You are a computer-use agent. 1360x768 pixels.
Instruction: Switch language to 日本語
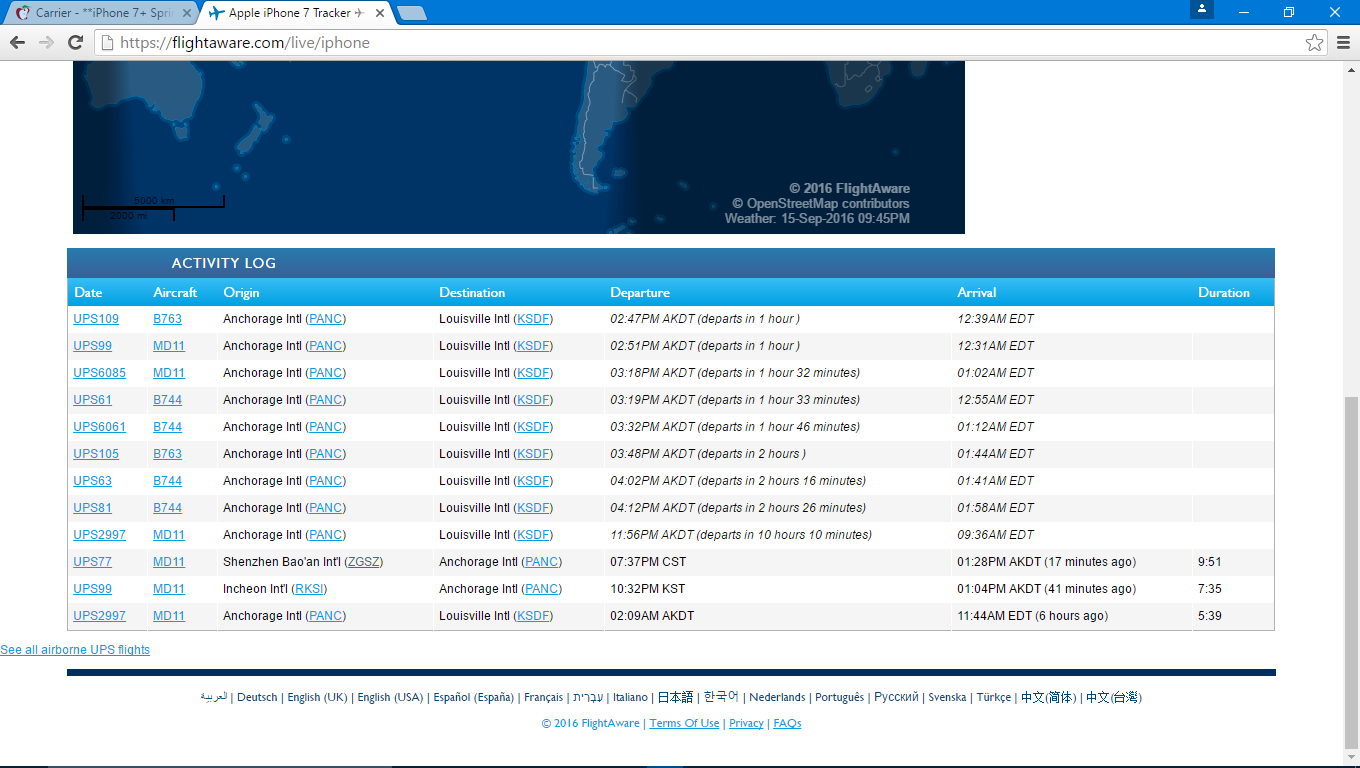click(675, 698)
